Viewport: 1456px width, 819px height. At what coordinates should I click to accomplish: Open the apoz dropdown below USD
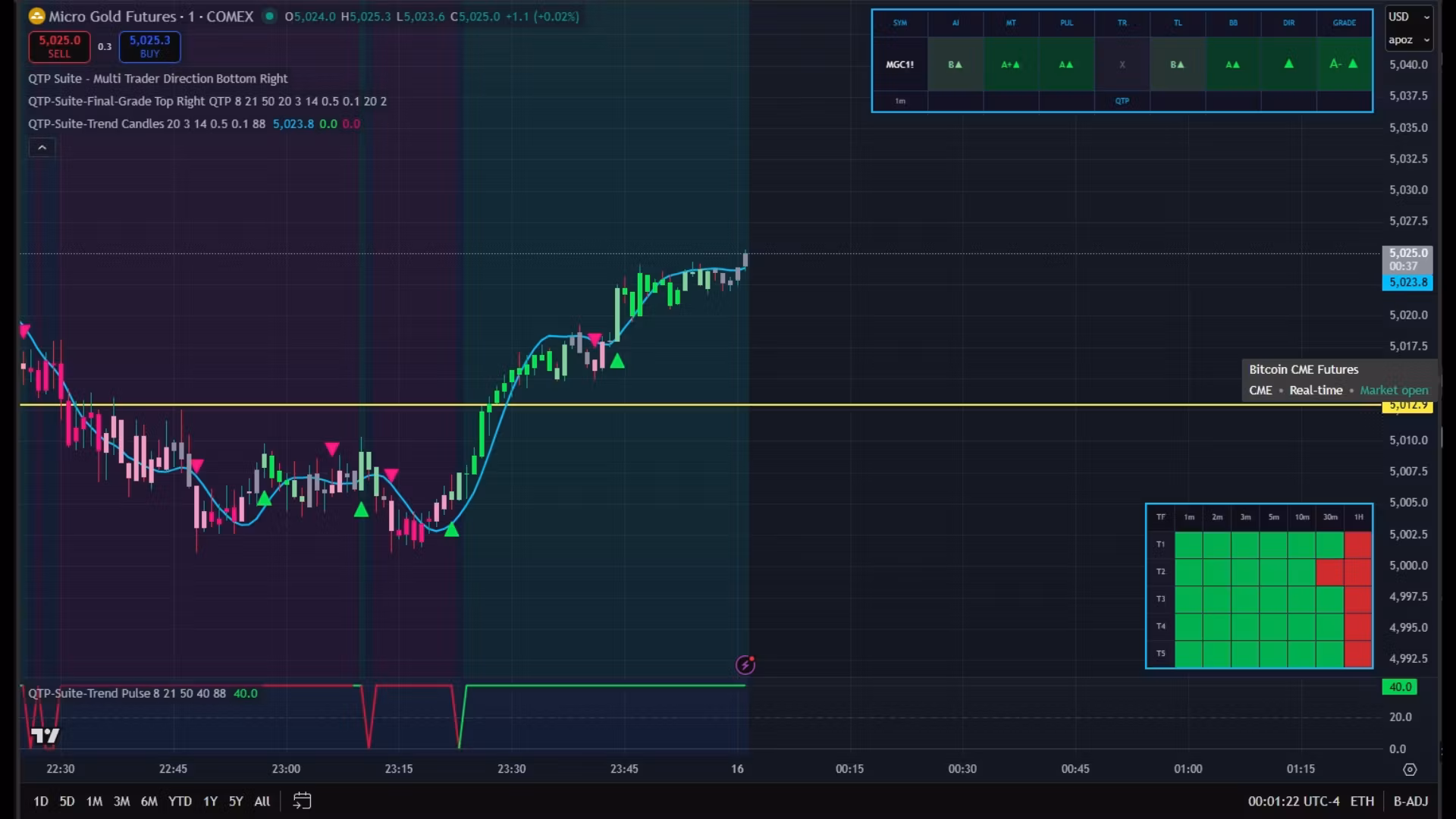(1407, 39)
